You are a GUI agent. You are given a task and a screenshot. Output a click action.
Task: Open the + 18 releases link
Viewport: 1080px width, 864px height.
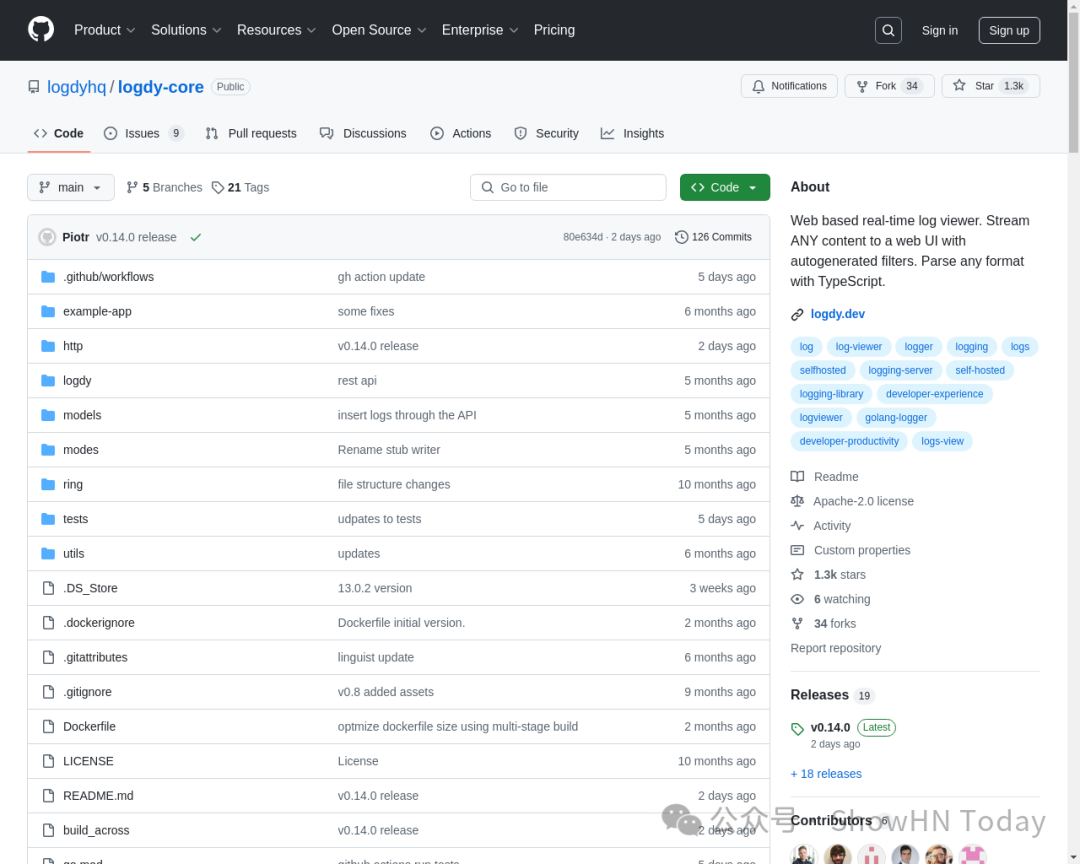(826, 774)
